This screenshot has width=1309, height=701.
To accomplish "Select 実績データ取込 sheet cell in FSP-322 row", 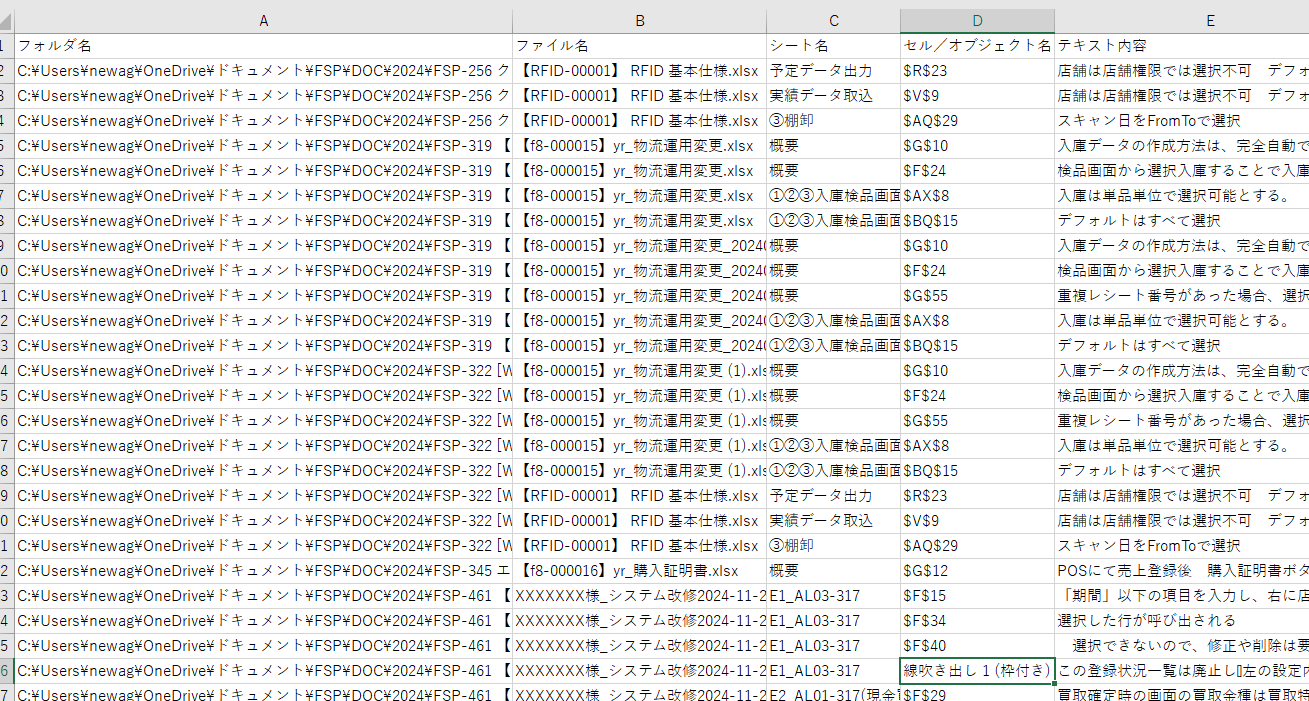I will coord(834,521).
